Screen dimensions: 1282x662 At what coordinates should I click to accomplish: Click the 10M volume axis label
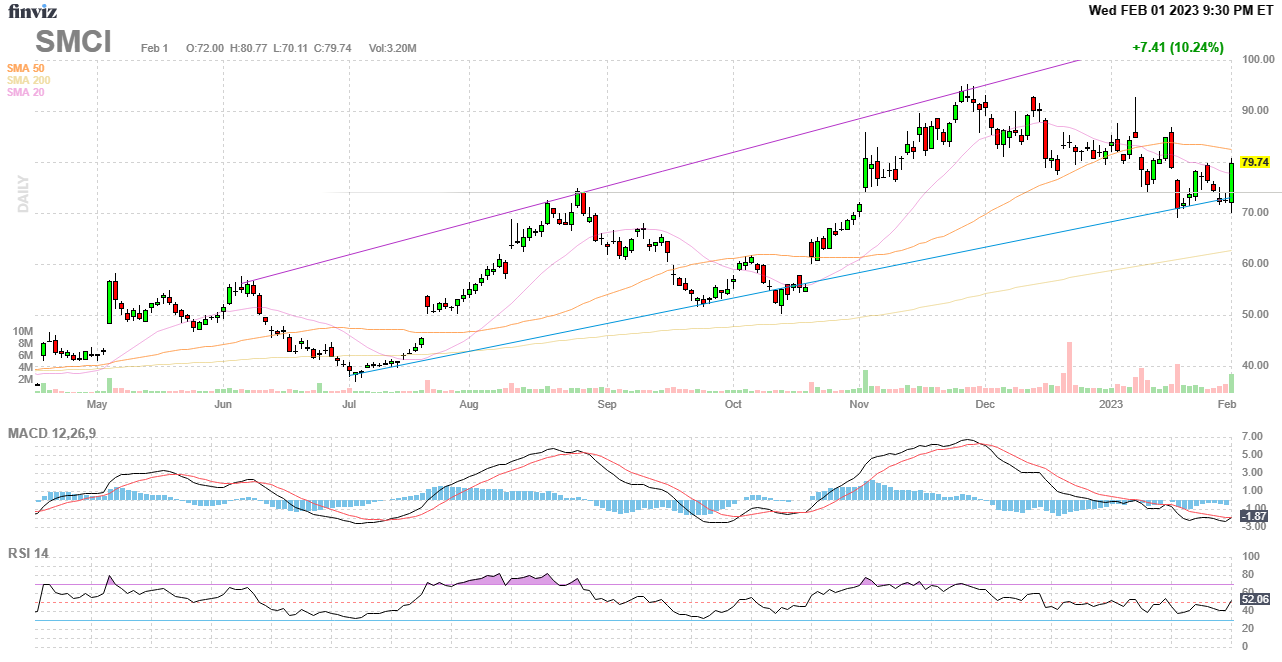pyautogui.click(x=23, y=331)
